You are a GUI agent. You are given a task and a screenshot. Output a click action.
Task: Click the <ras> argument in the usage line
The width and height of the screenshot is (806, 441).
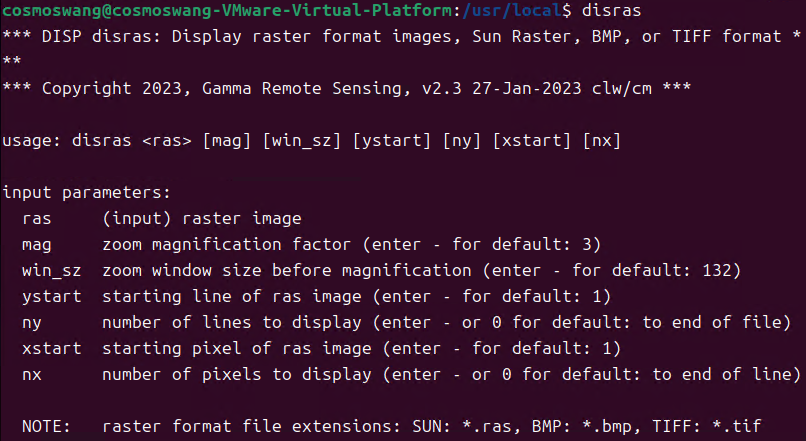(167, 140)
